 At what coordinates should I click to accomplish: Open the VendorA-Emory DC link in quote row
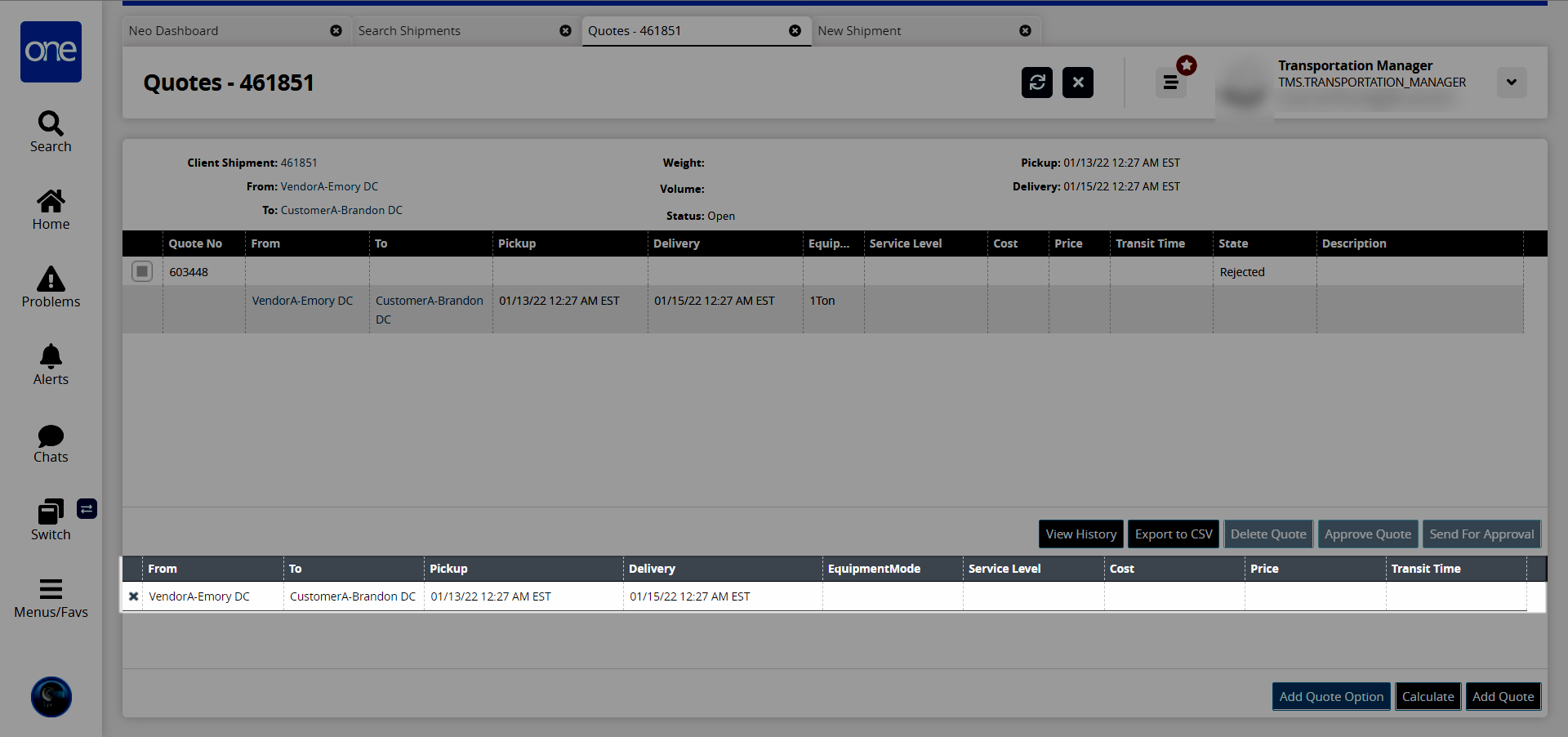click(x=303, y=301)
